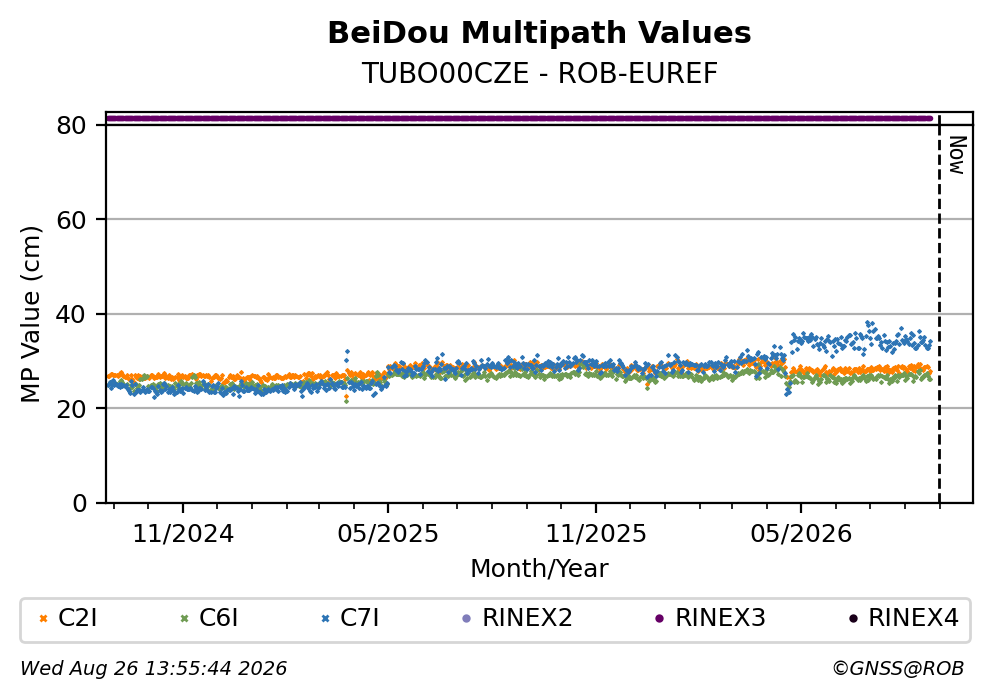Viewport: 993px width, 699px height.
Task: Click the TUBO00CZE - ROB-EUREF subtitle
Action: click(x=539, y=73)
